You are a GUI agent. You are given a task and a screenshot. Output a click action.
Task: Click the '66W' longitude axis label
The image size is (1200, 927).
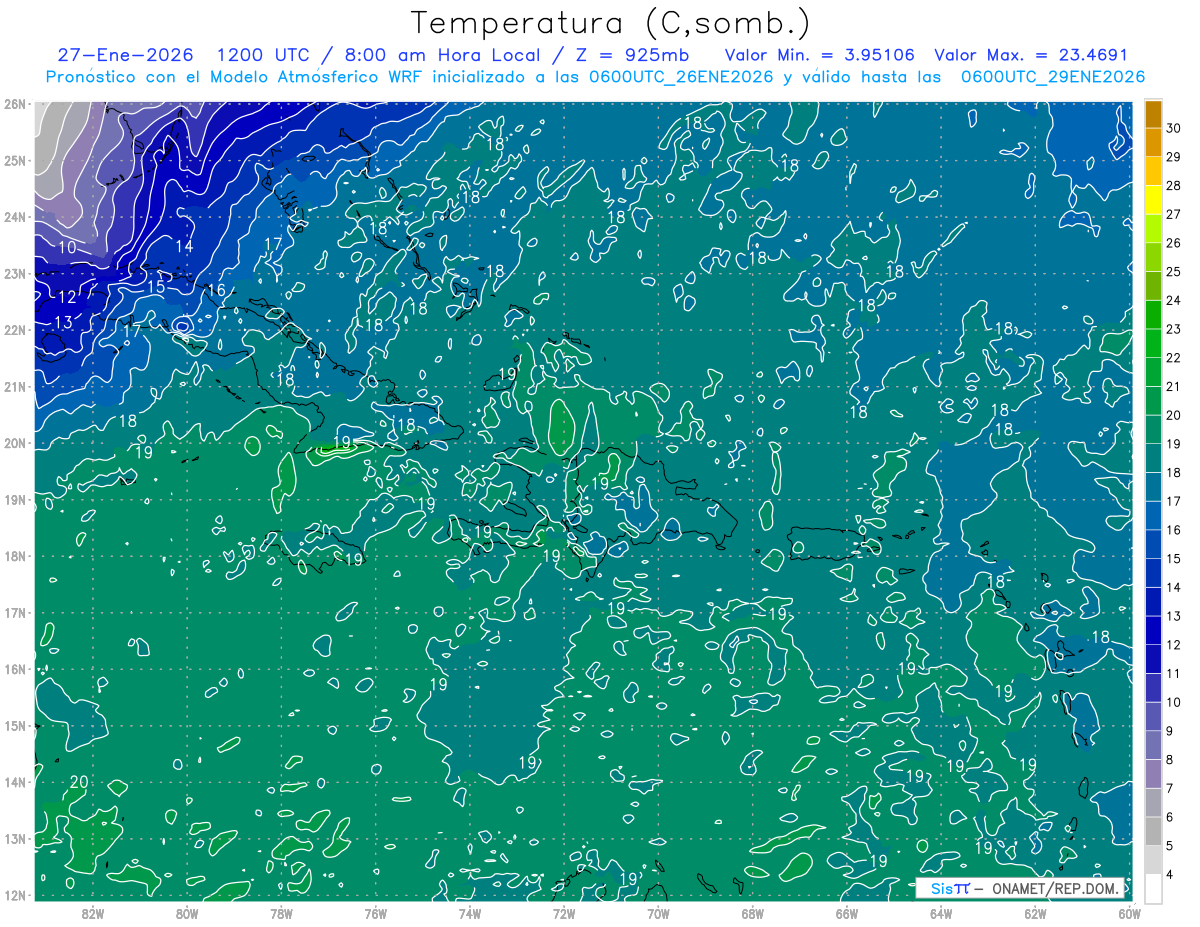click(846, 912)
